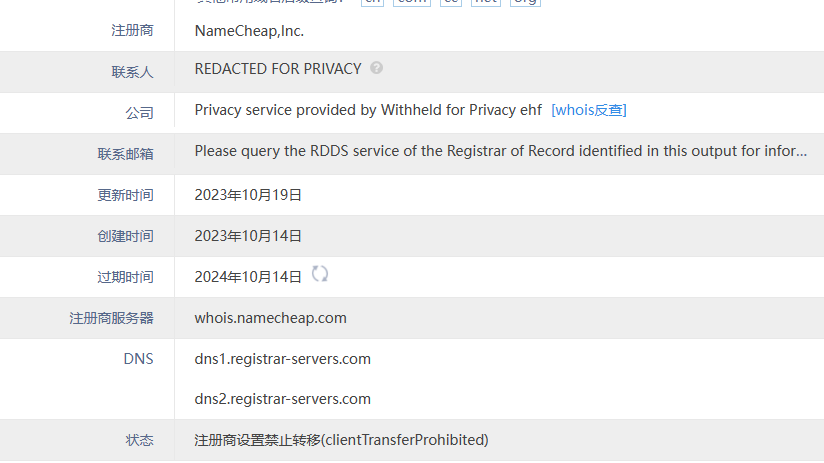The image size is (824, 463).
Task: Select the REDACTED FOR PRIVACY contact text
Action: (278, 69)
